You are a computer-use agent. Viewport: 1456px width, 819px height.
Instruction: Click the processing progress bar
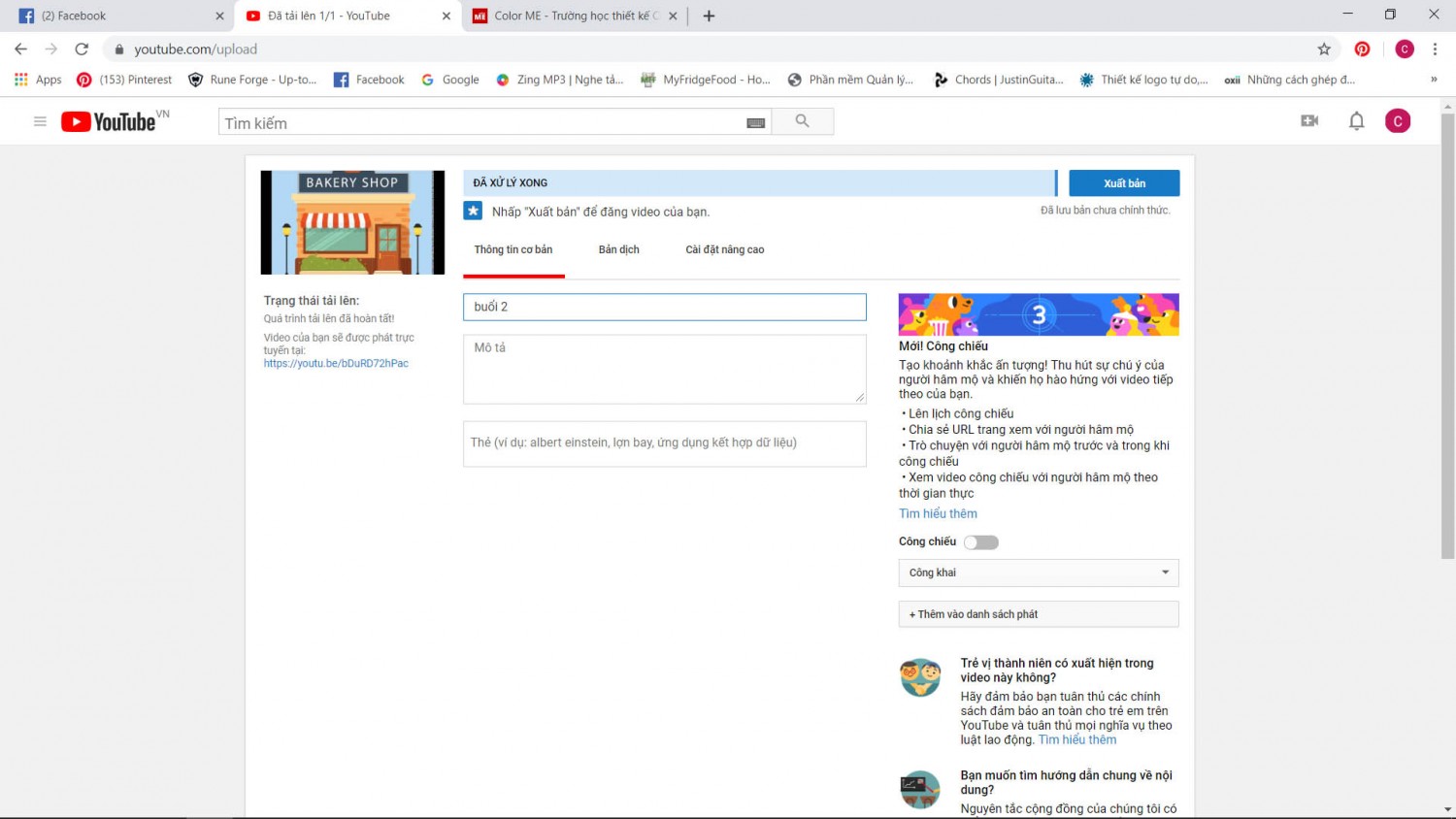click(759, 182)
